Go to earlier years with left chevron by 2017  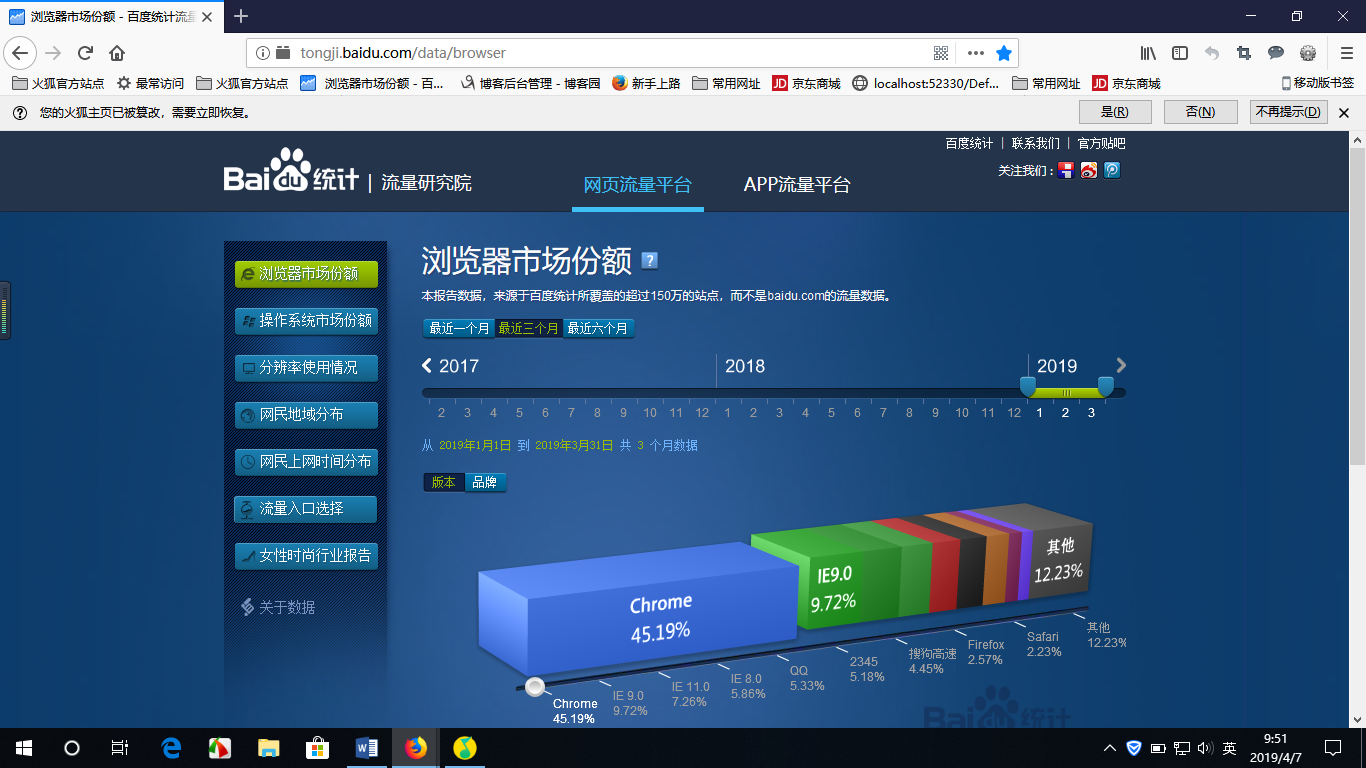[427, 366]
